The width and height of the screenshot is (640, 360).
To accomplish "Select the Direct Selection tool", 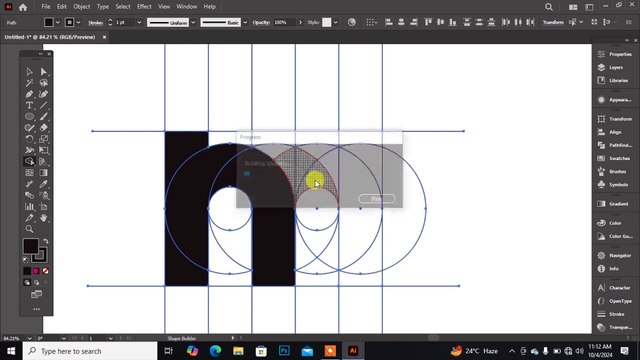I will [x=43, y=72].
